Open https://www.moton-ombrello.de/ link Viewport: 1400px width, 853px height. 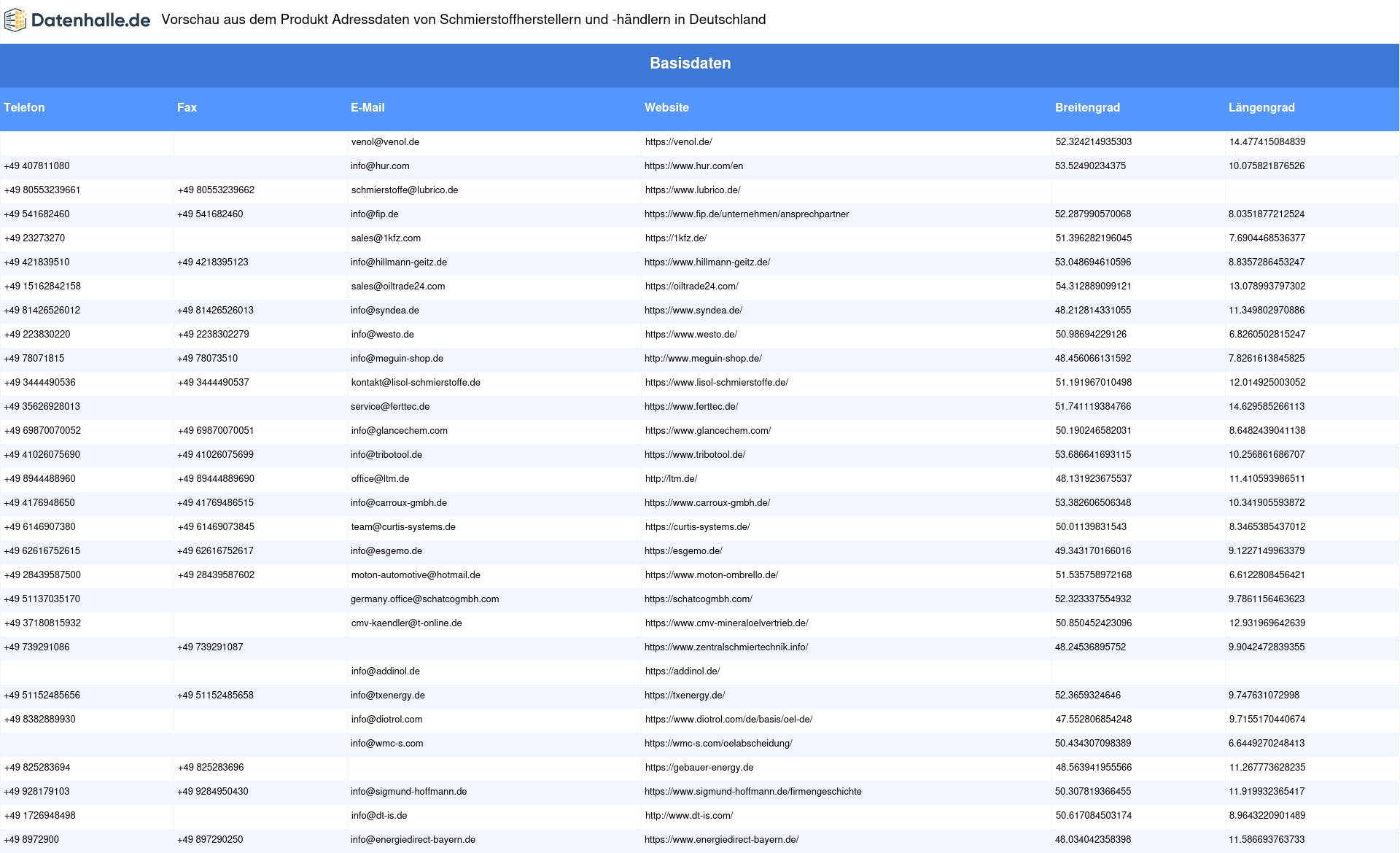pyautogui.click(x=712, y=575)
